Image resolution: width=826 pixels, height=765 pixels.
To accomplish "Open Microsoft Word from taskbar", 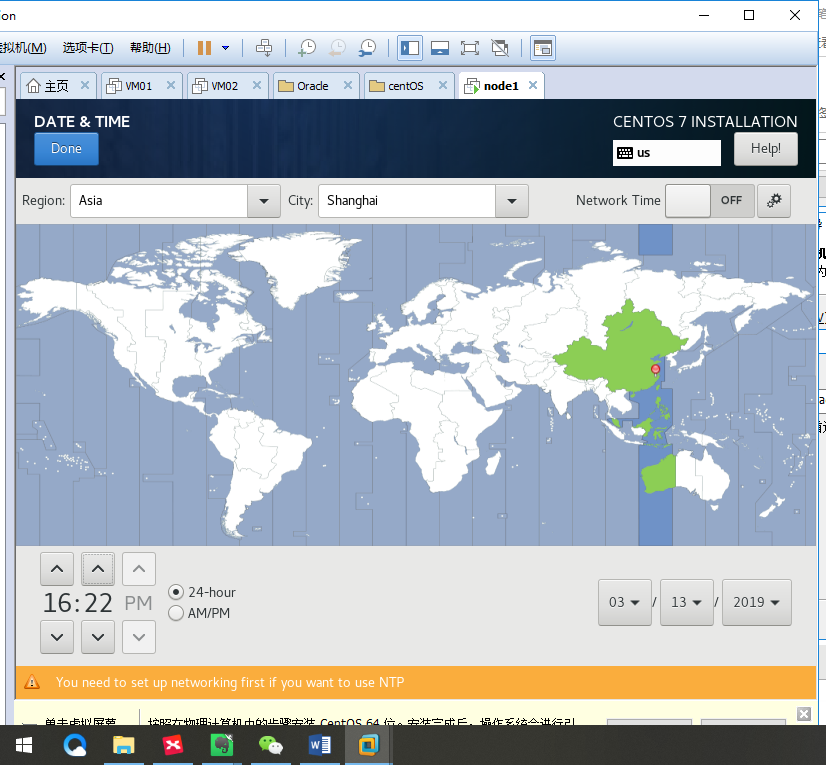I will [x=320, y=745].
